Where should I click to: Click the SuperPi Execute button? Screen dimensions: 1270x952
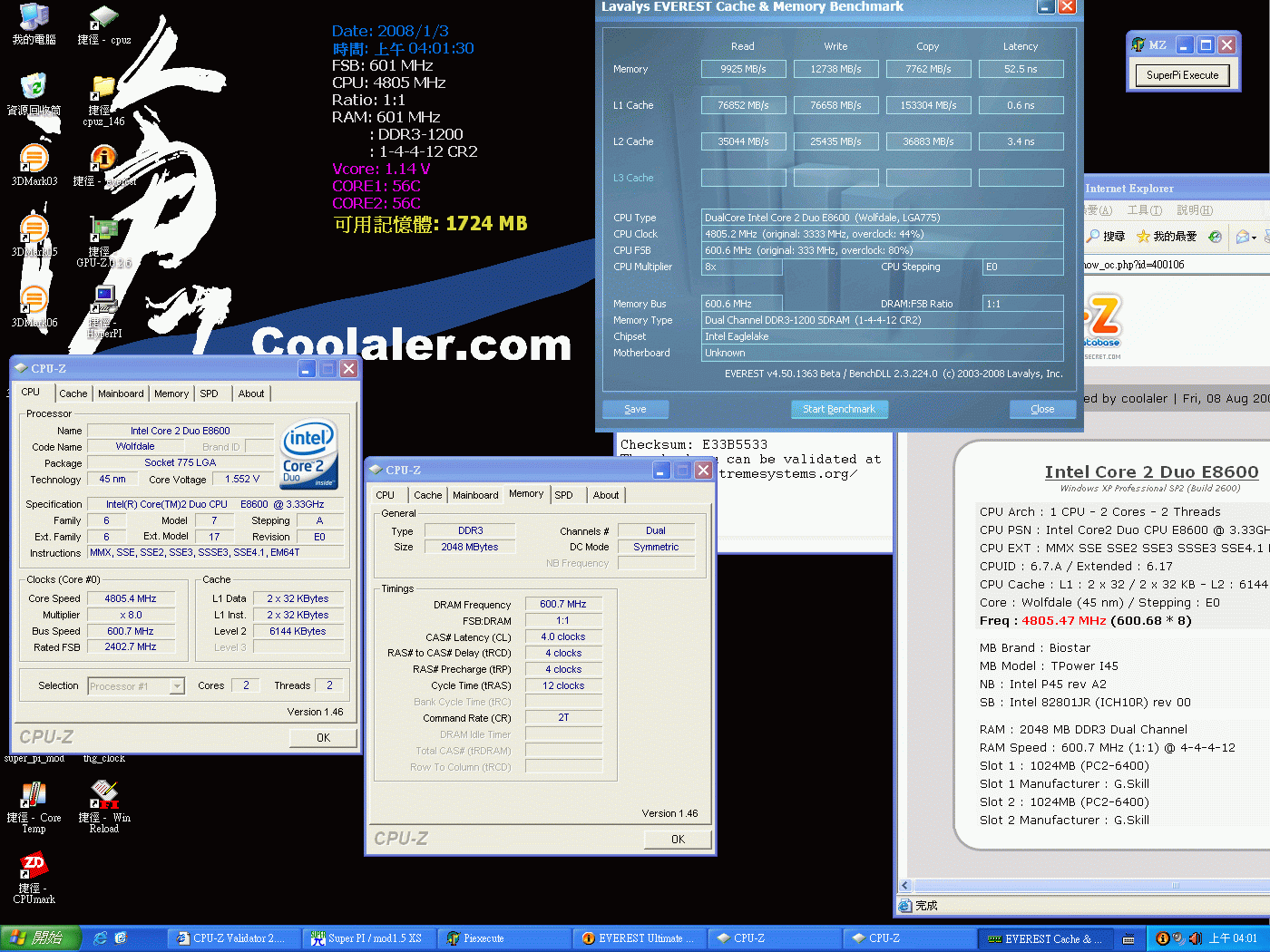point(1182,75)
